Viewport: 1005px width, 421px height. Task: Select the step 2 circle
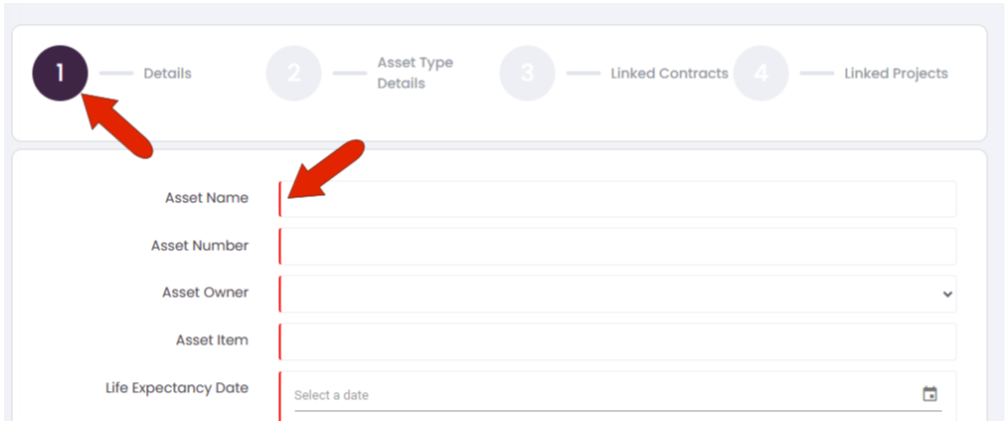pos(294,73)
